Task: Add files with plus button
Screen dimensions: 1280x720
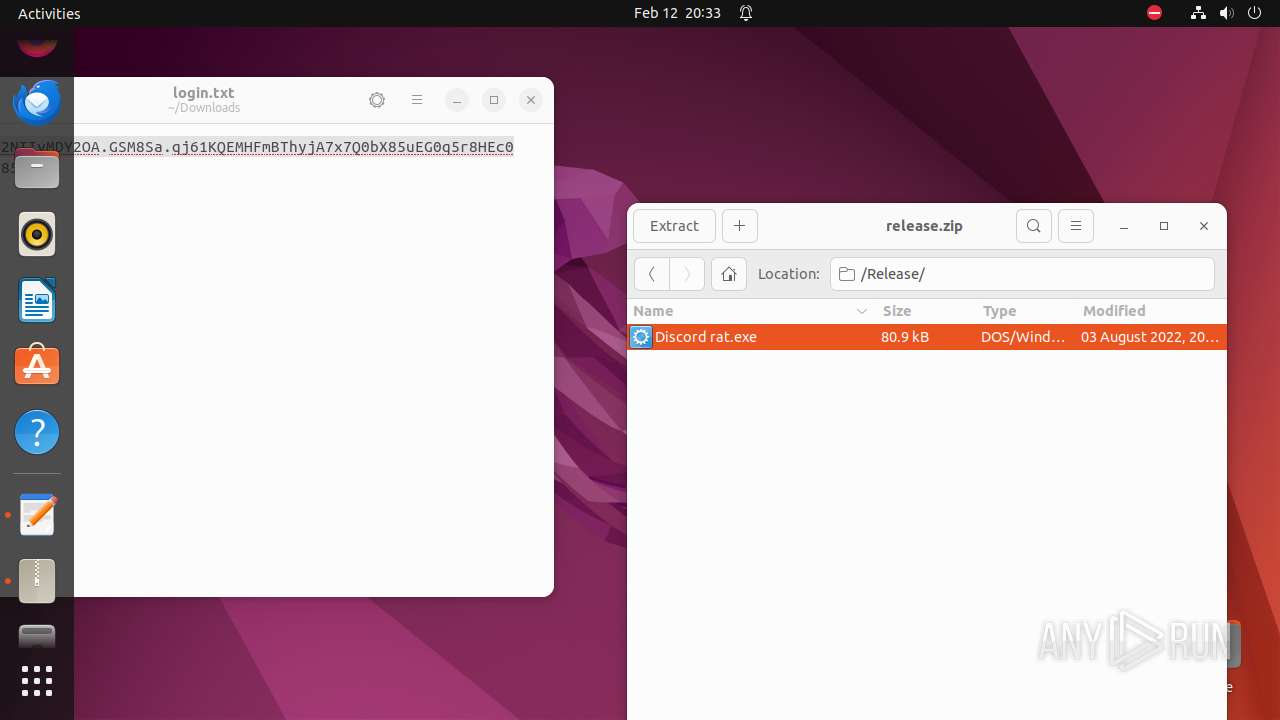Action: (x=739, y=226)
